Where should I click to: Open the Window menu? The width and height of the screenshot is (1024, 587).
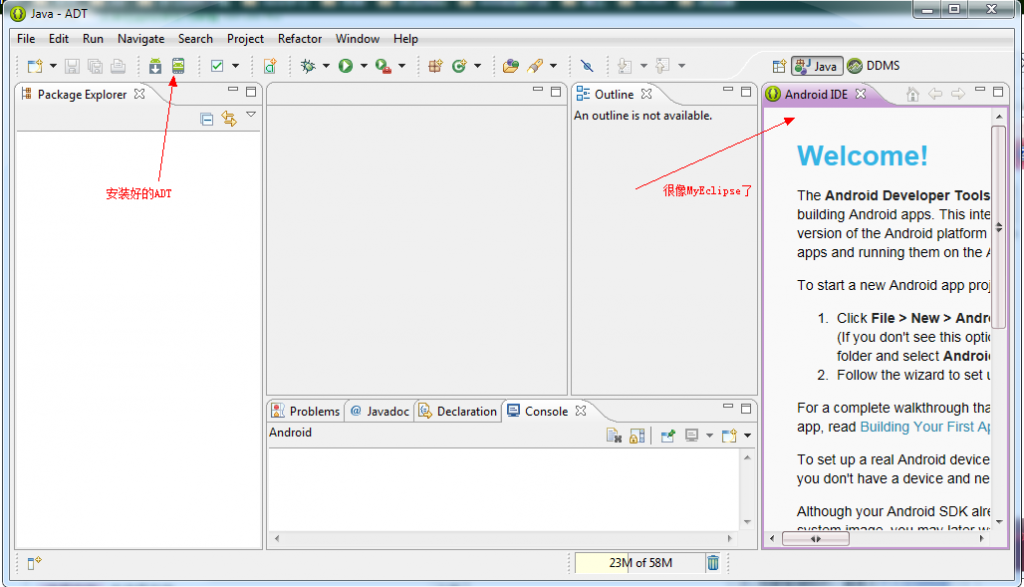[x=357, y=39]
